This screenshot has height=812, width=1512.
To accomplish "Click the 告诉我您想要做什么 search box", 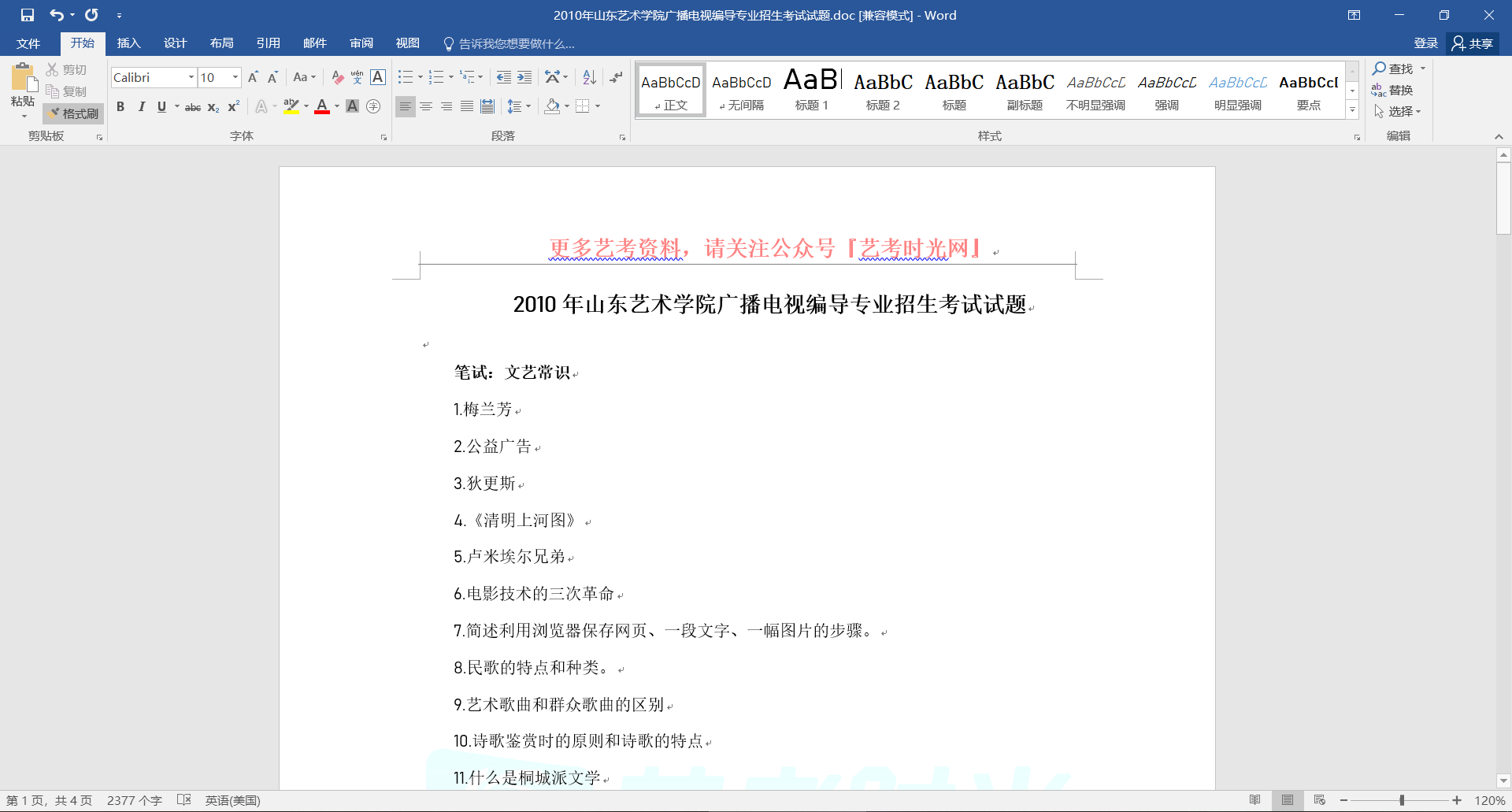I will pos(516,44).
